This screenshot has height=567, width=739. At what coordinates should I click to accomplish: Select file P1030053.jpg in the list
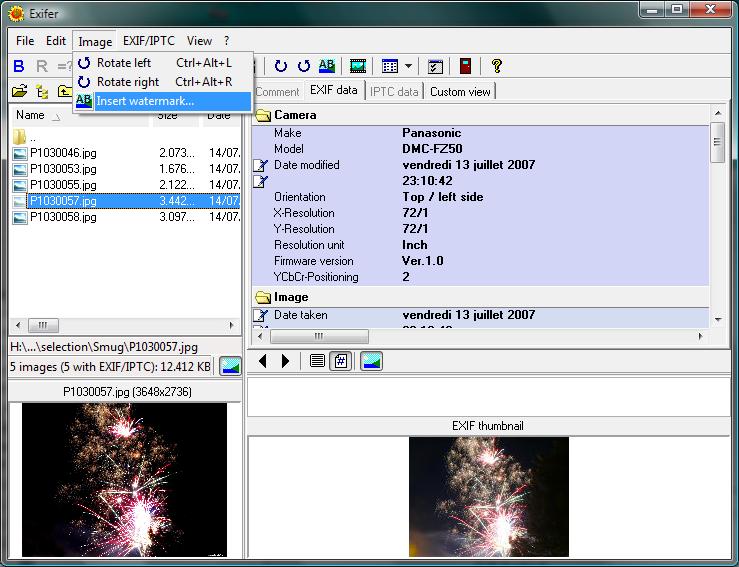(x=62, y=169)
